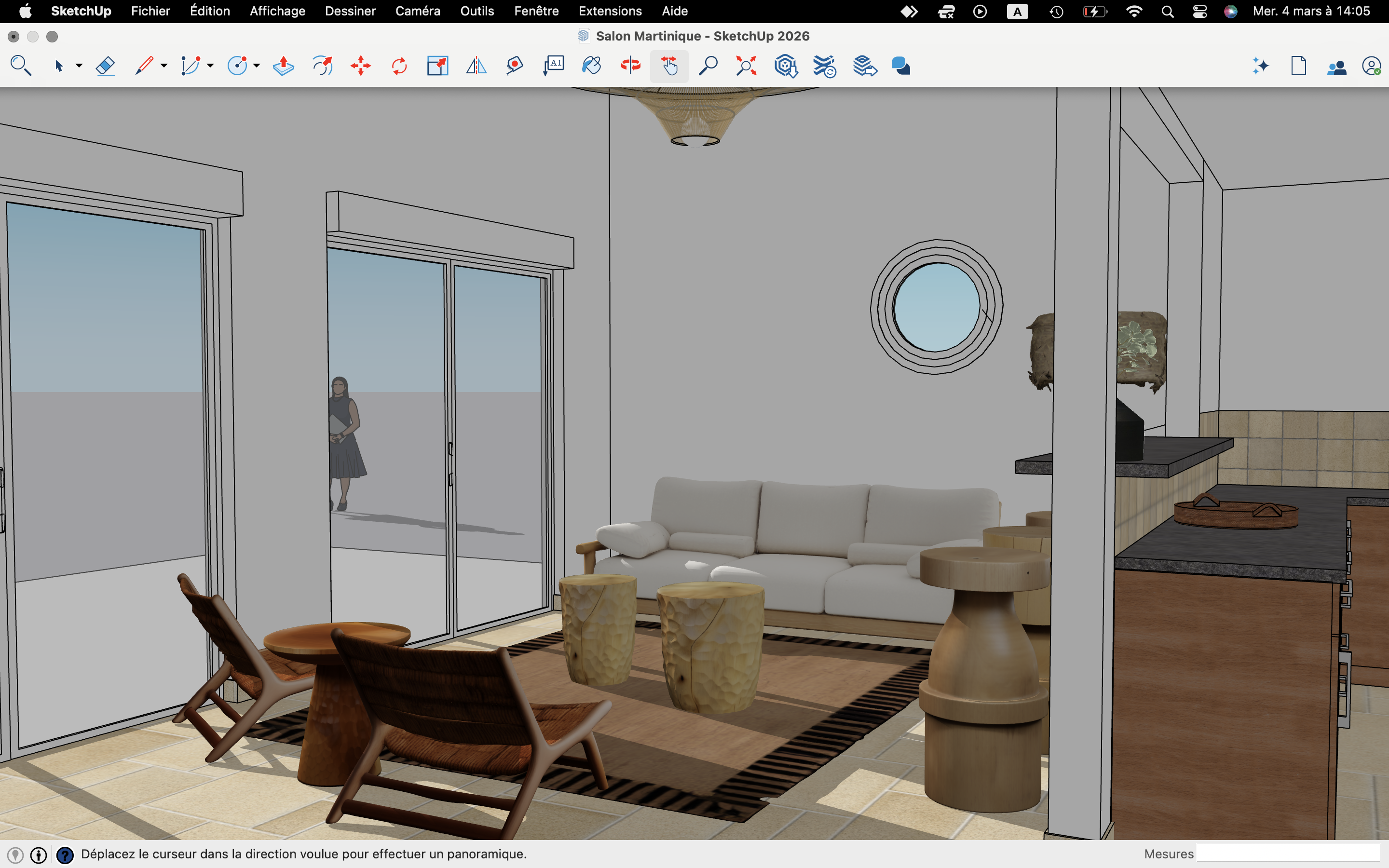Open the Caméra menu
The width and height of the screenshot is (1389, 868).
(x=417, y=11)
